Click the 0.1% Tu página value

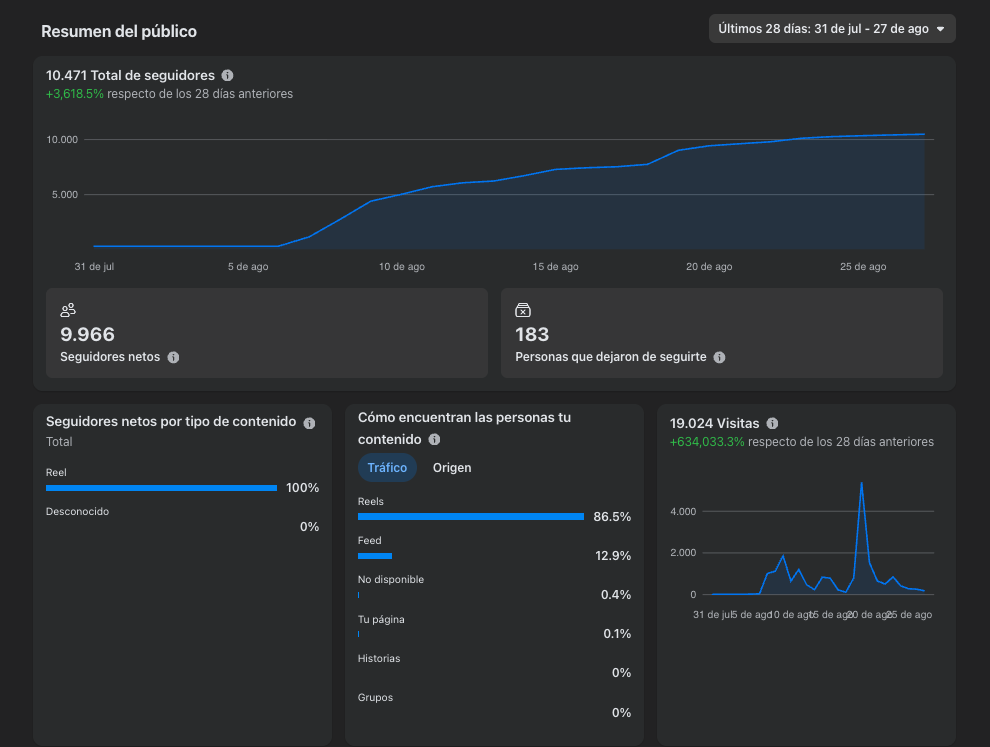point(617,634)
